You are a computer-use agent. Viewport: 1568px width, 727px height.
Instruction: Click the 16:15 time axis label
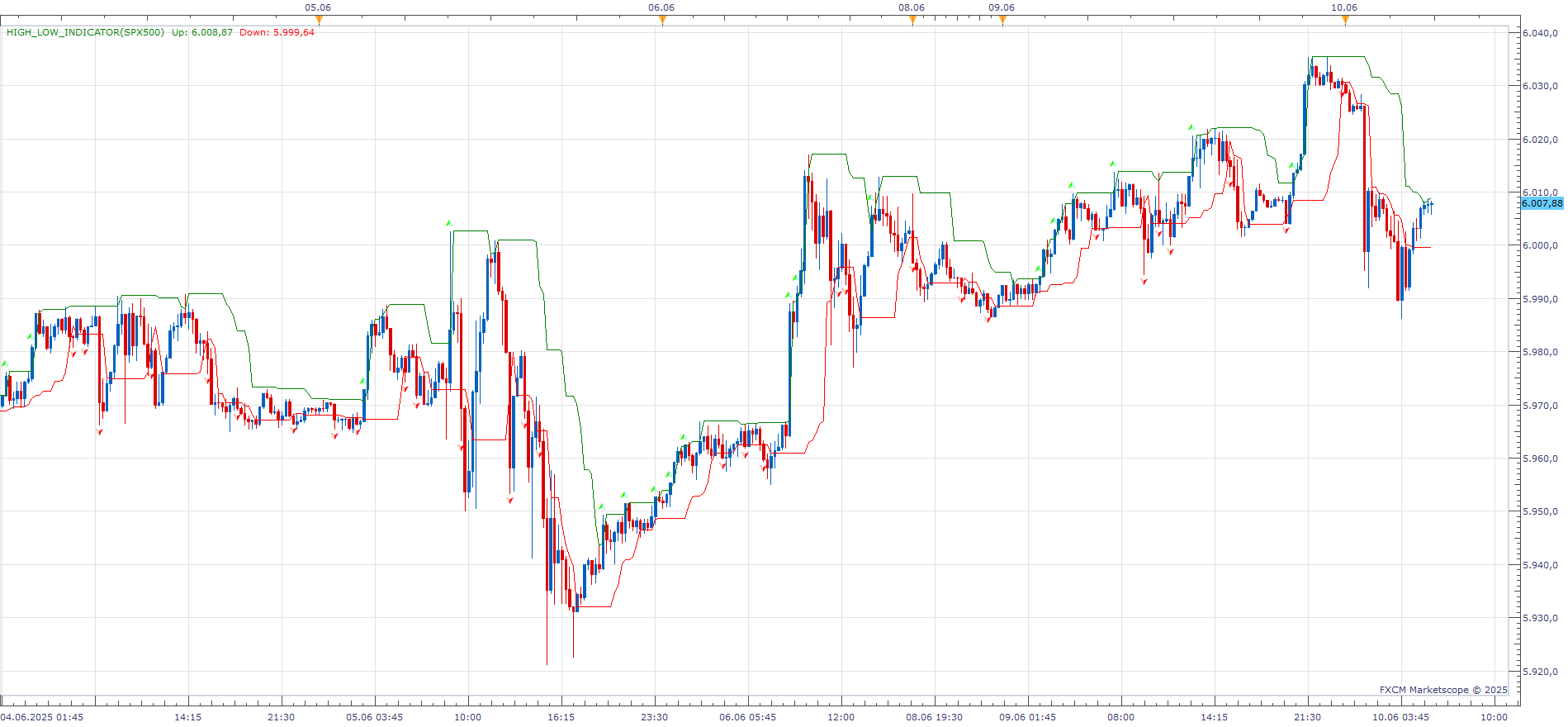[x=561, y=717]
